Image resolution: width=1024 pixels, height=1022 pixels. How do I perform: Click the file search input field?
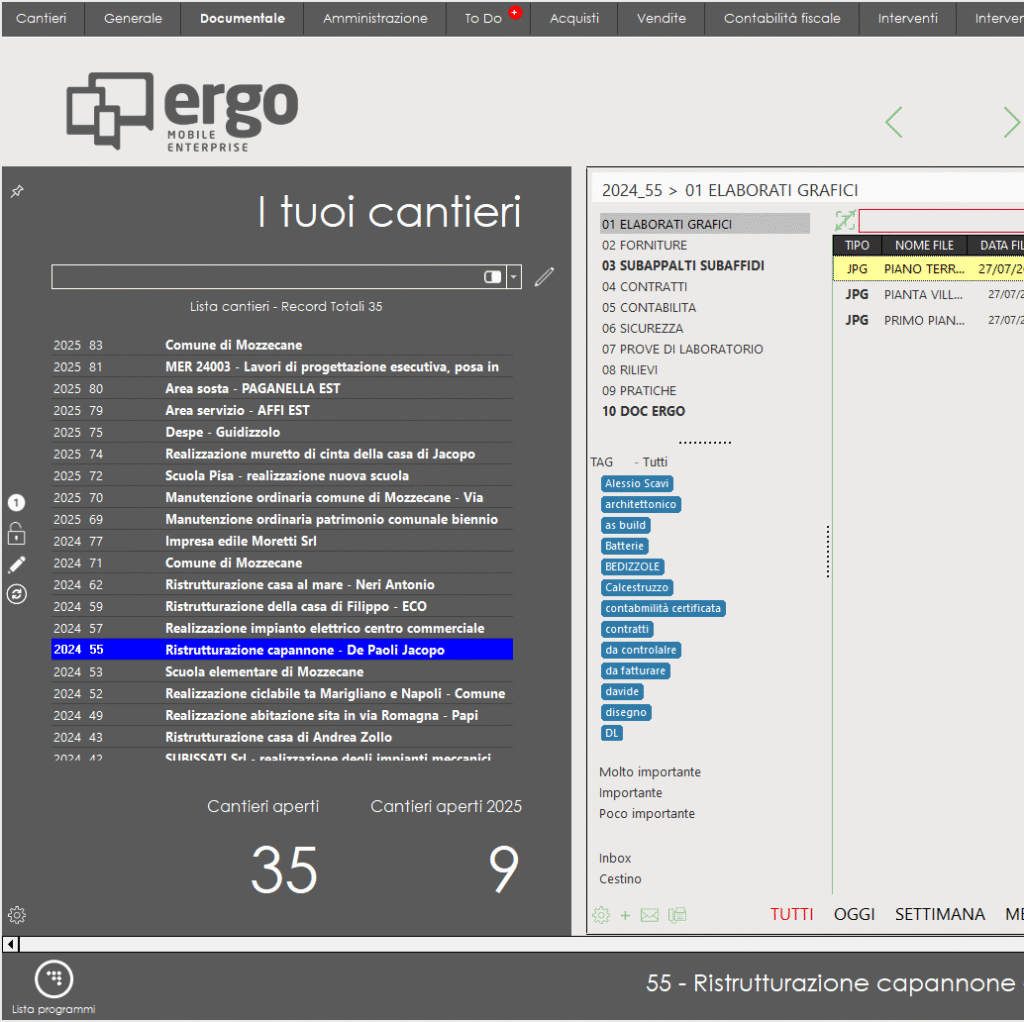[x=941, y=221]
